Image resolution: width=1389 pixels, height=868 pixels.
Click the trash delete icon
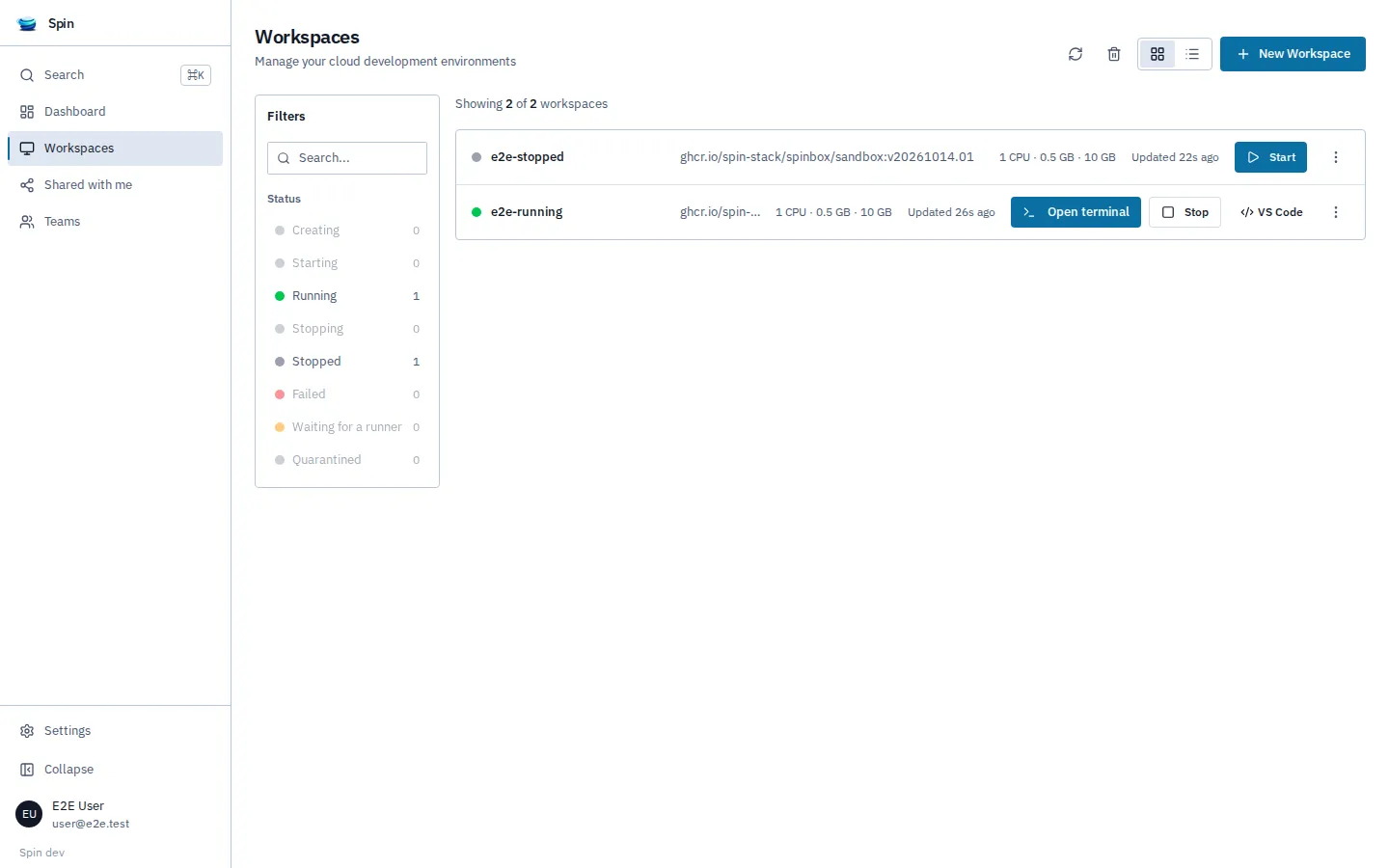1114,54
